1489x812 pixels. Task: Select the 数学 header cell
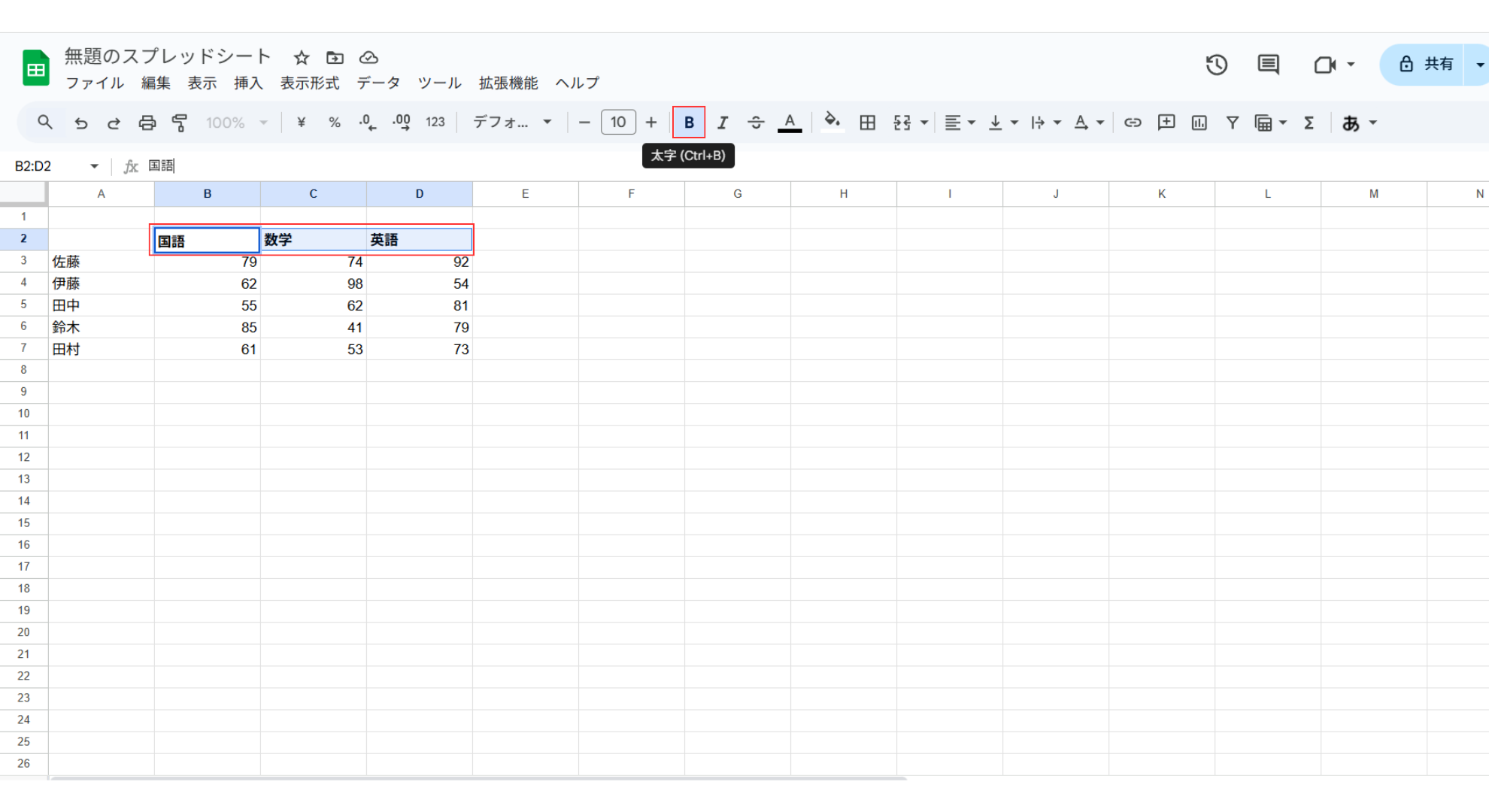tap(314, 240)
